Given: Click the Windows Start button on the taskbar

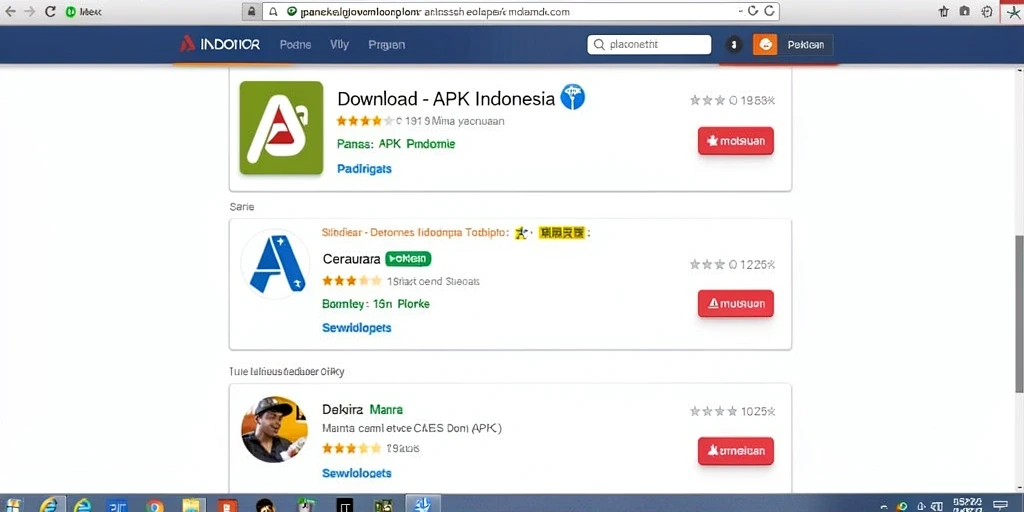Looking at the screenshot, I should (12, 505).
